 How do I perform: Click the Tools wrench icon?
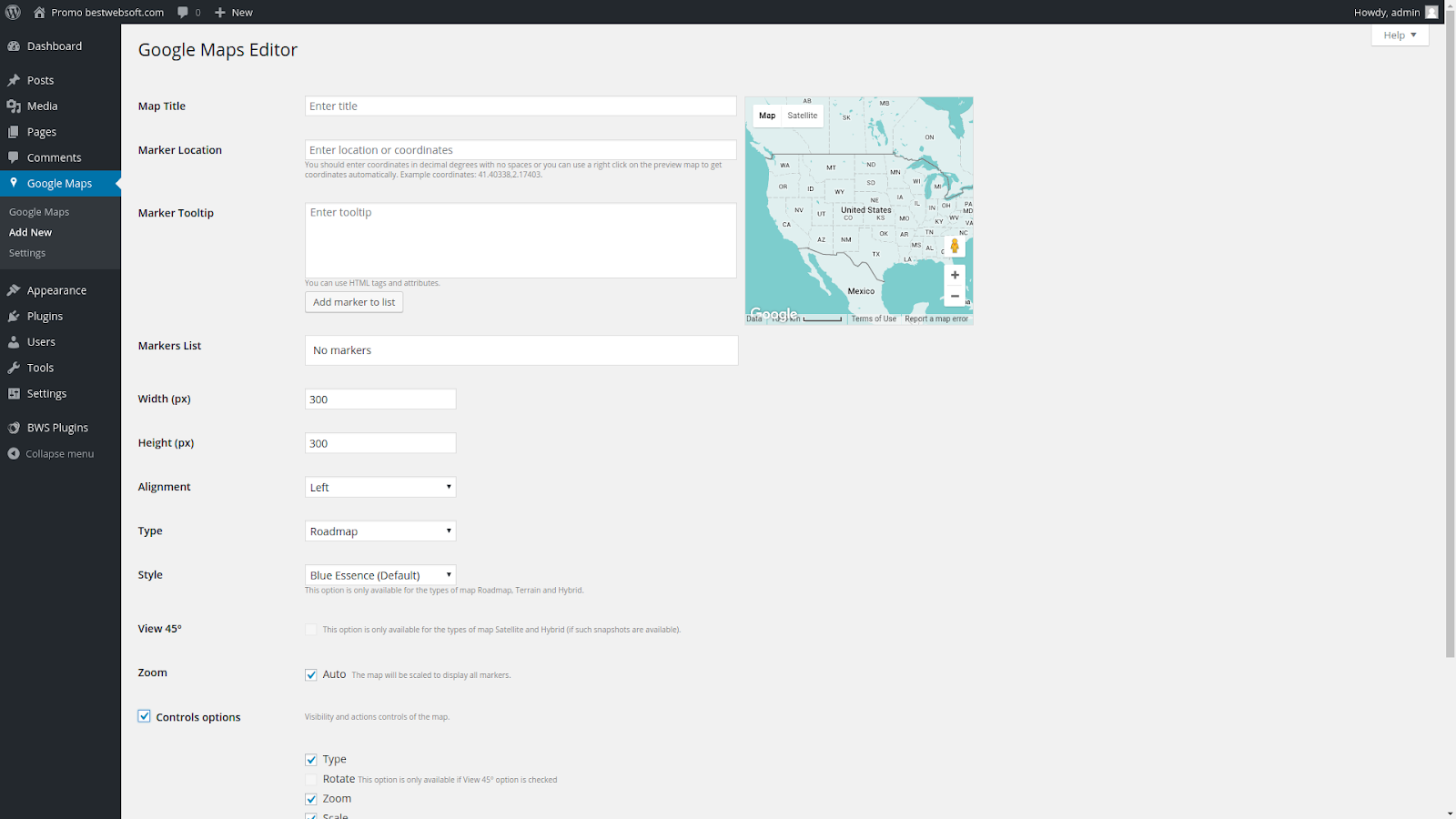coord(14,368)
